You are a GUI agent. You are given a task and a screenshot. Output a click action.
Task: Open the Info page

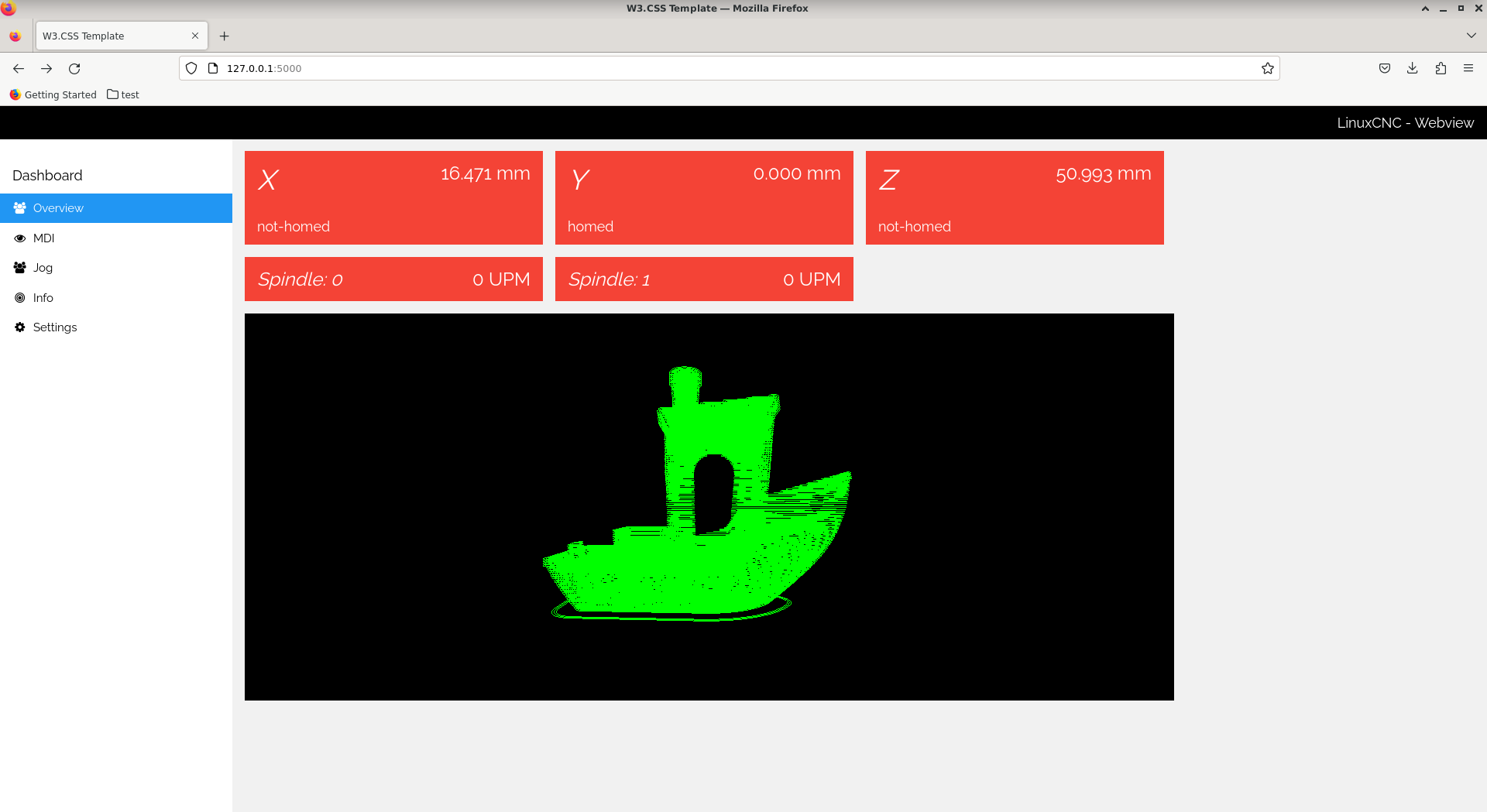[116, 298]
